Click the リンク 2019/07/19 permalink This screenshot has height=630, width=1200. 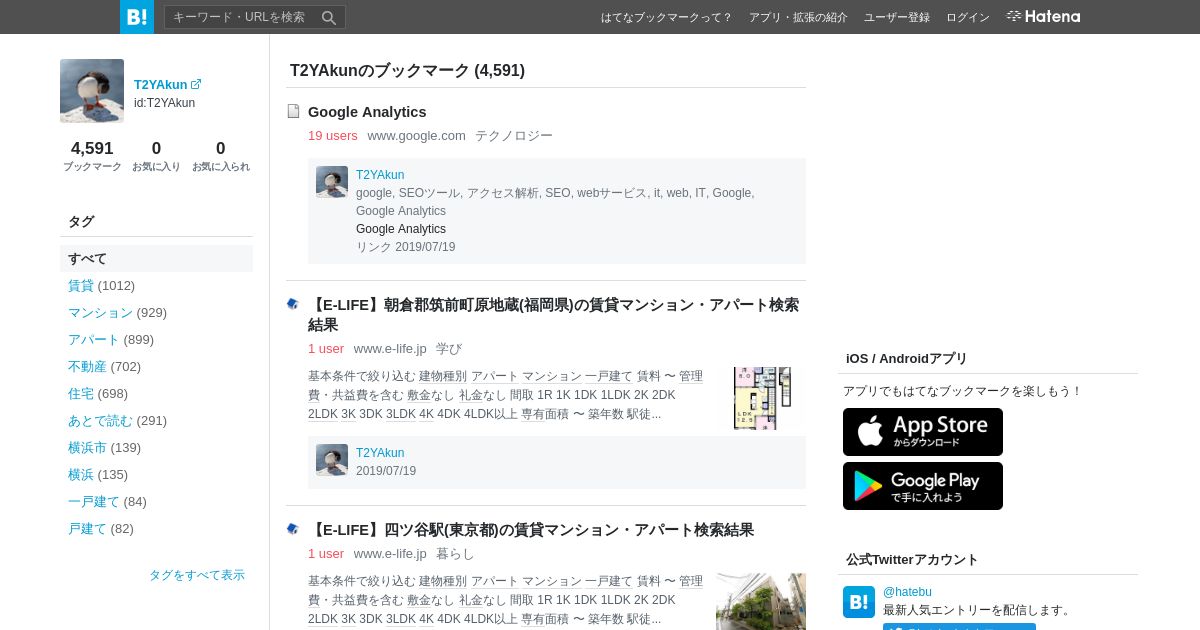click(x=405, y=247)
